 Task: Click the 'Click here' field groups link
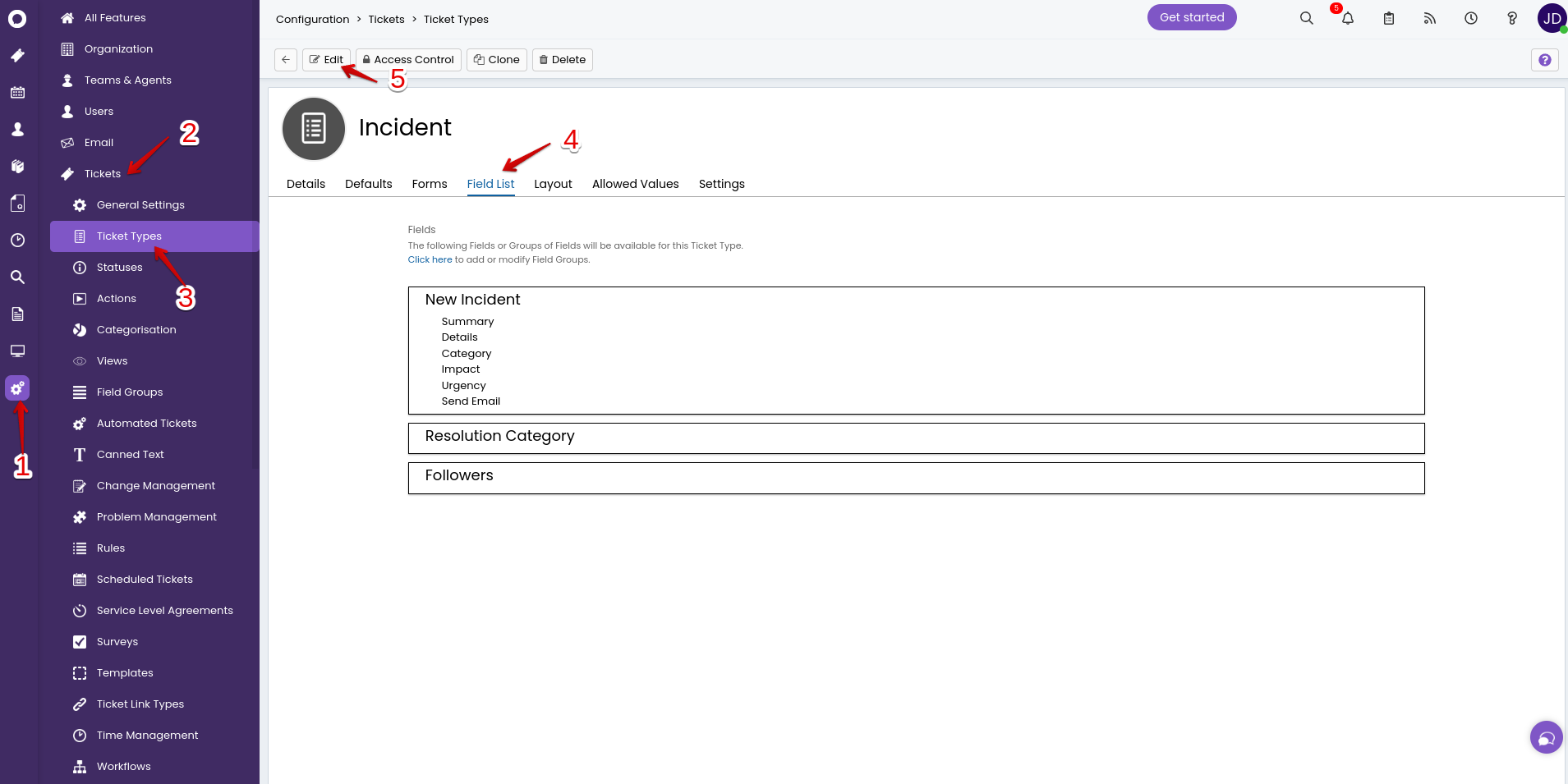click(430, 259)
